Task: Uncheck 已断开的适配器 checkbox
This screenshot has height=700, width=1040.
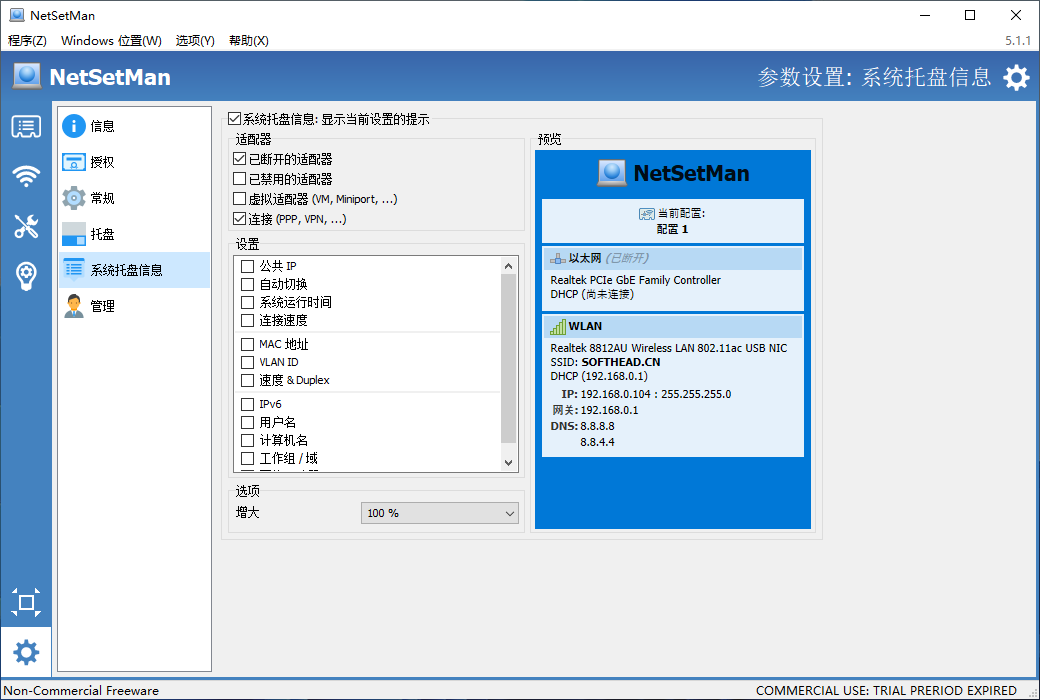Action: (240, 159)
